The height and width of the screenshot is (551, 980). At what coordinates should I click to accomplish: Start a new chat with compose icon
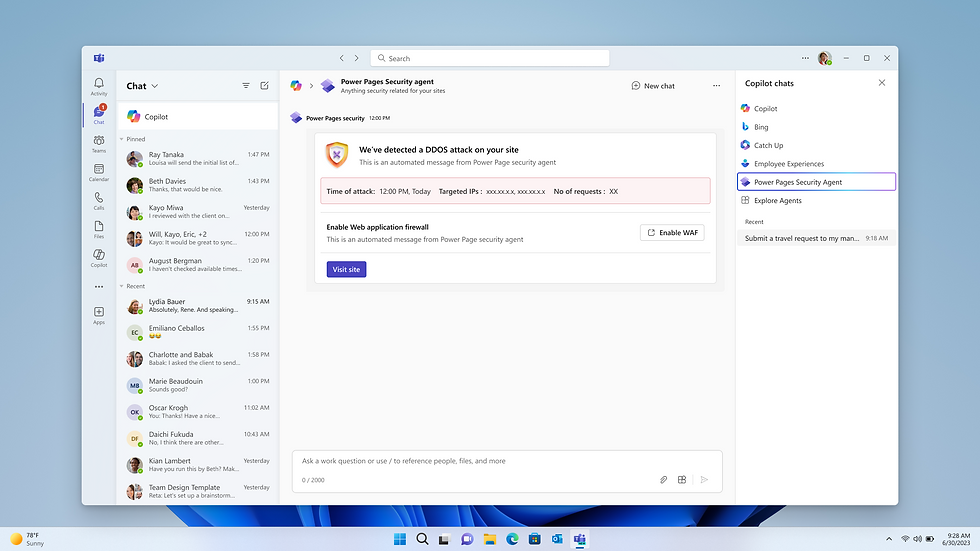(x=264, y=86)
